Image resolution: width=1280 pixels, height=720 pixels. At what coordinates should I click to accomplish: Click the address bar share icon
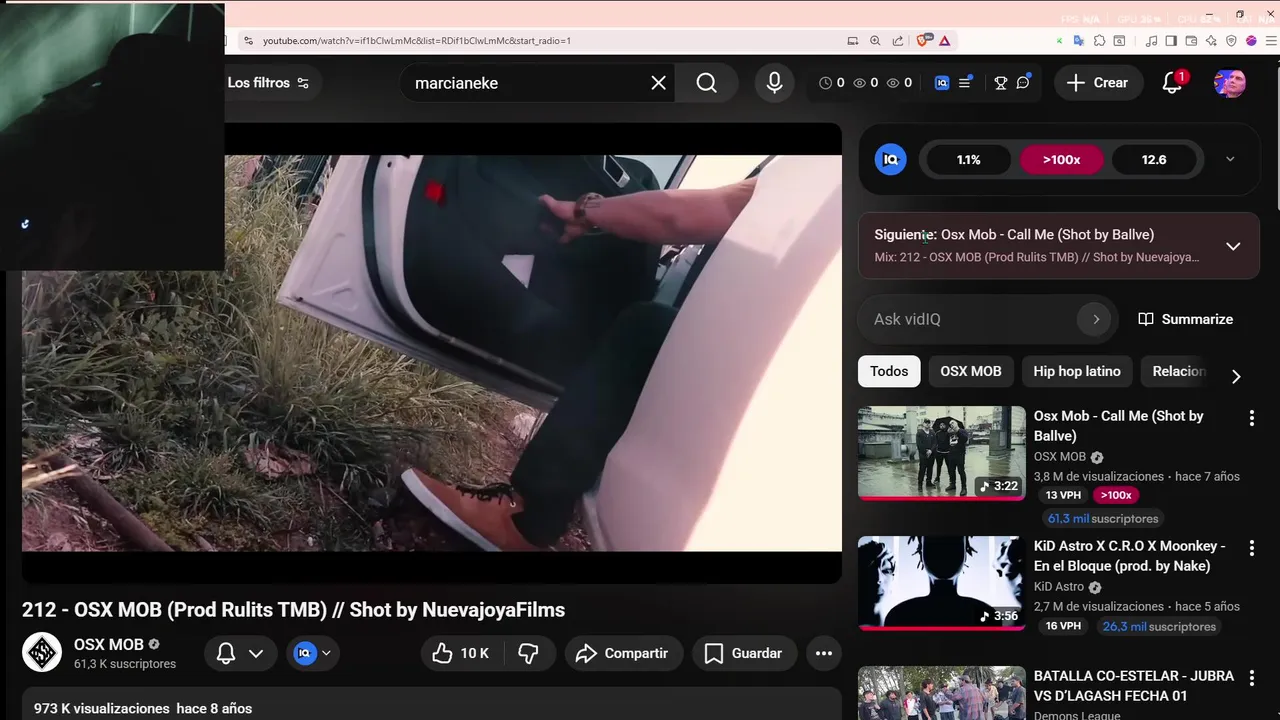[x=898, y=41]
